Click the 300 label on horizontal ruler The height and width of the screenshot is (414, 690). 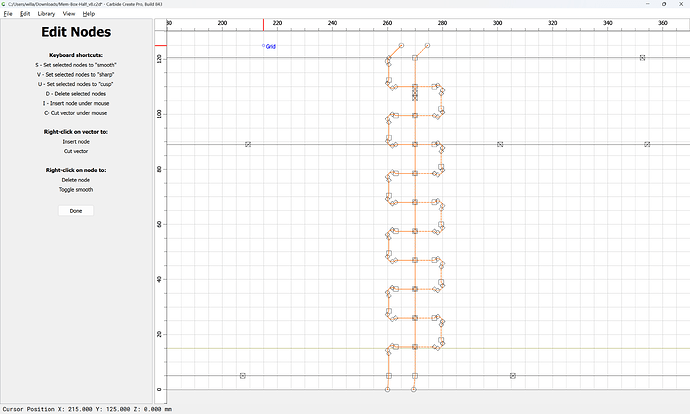click(497, 23)
